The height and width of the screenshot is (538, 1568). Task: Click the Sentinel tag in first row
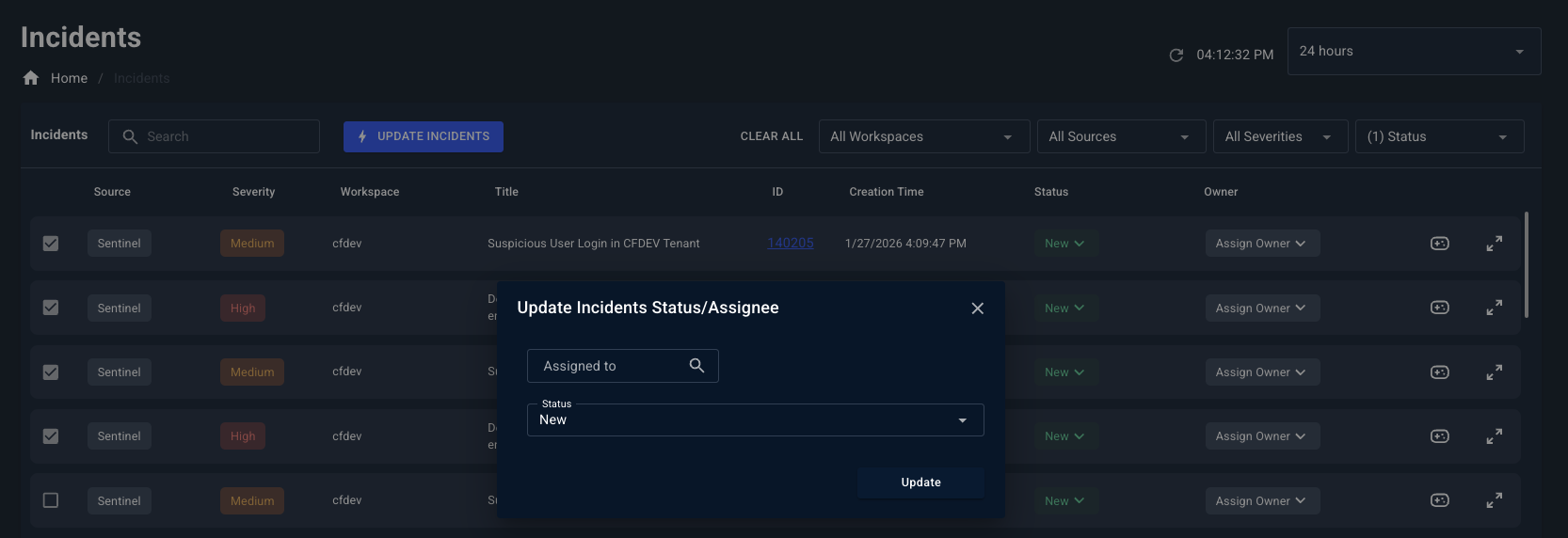(120, 244)
